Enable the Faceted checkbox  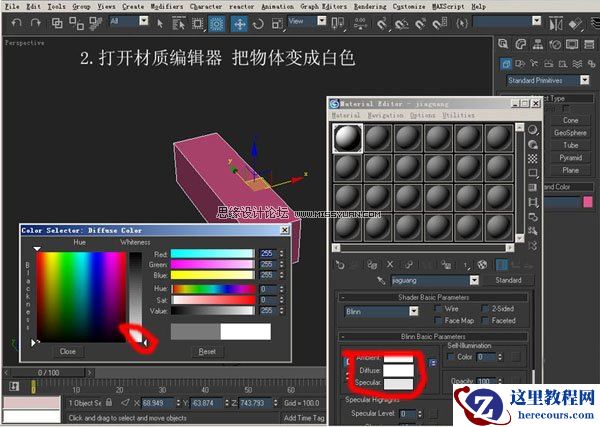[x=486, y=320]
